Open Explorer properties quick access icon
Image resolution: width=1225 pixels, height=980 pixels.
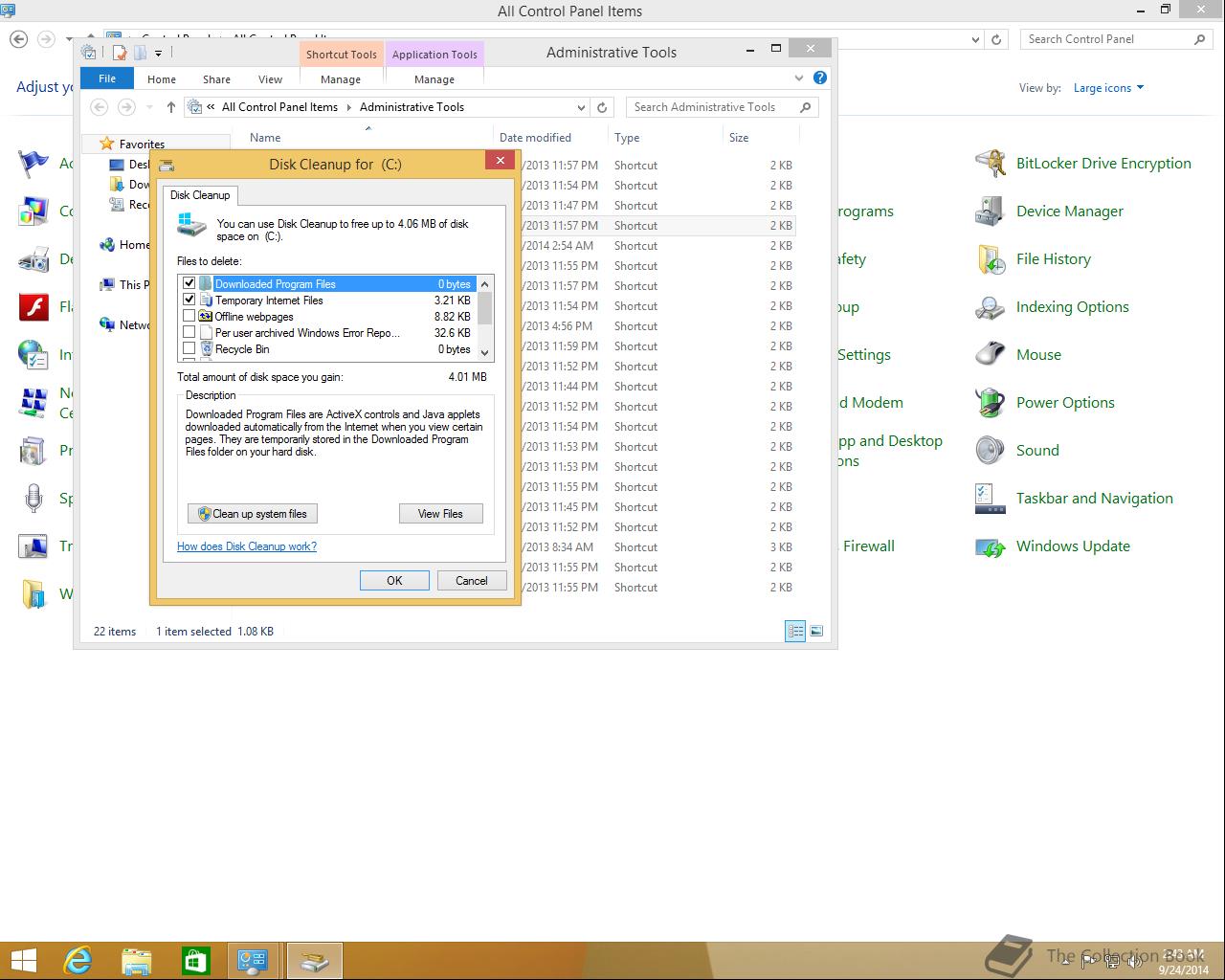(x=119, y=53)
